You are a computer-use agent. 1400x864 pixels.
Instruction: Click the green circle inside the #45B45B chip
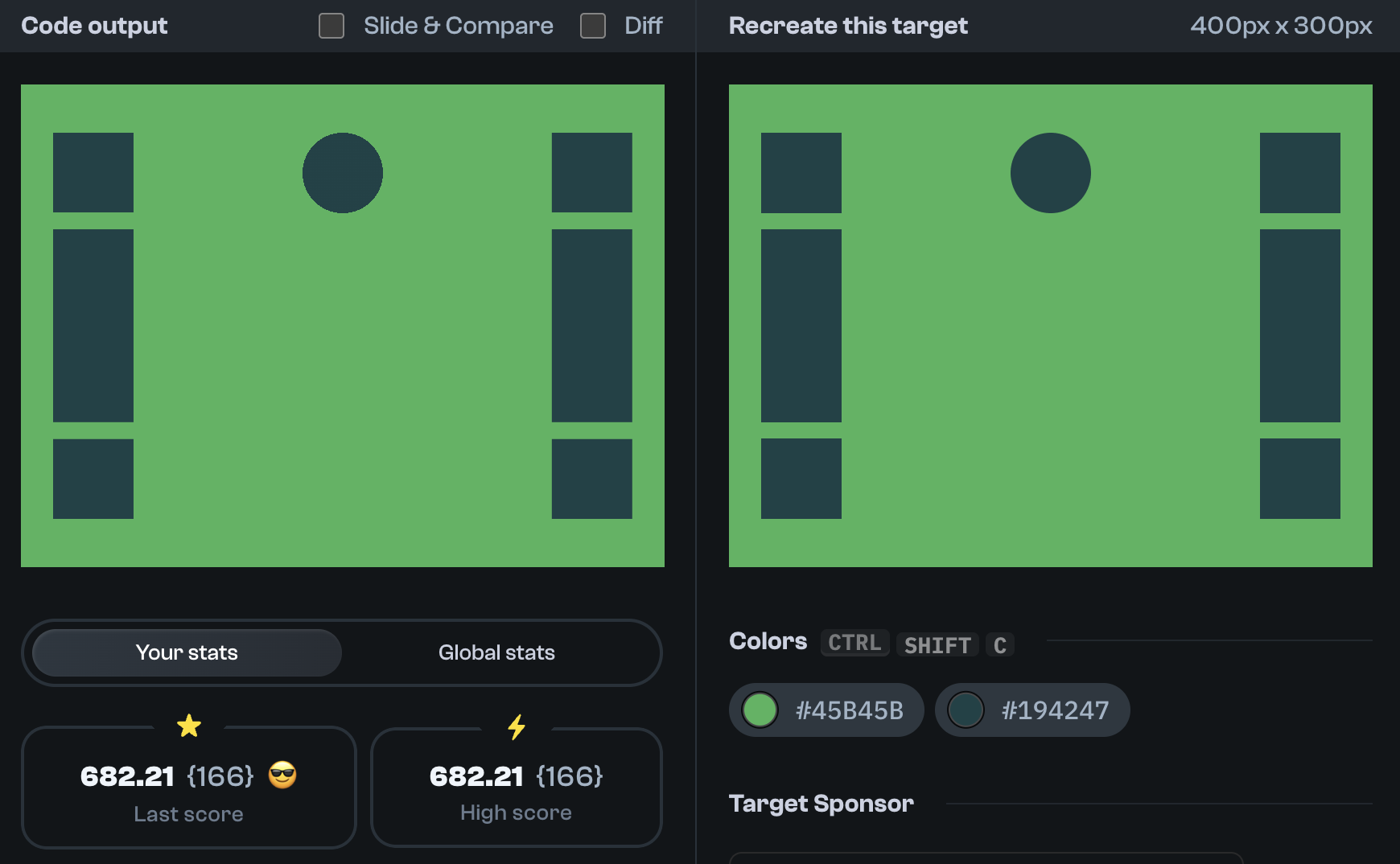coord(760,710)
